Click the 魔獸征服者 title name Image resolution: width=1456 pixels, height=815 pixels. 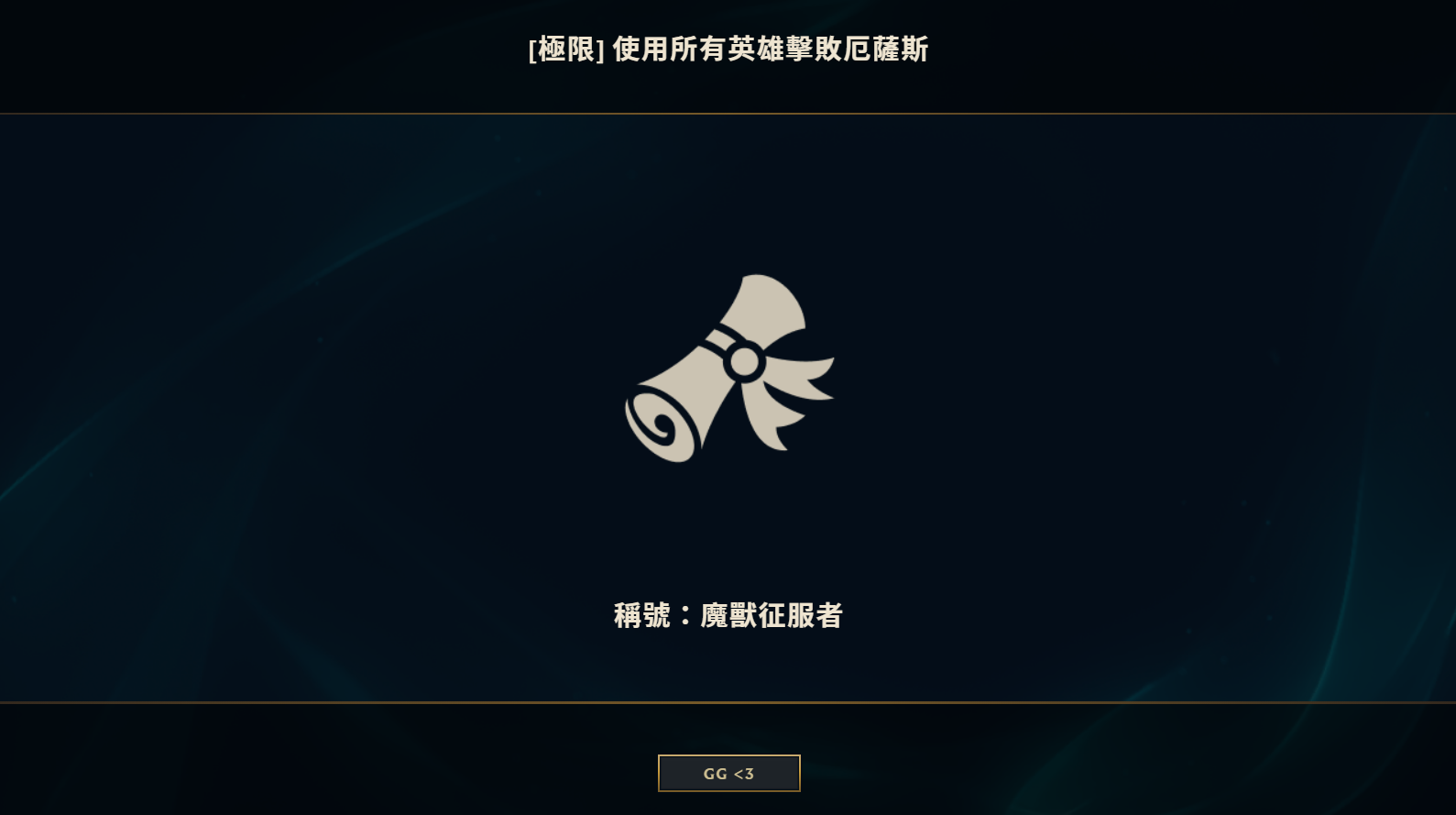tap(772, 615)
